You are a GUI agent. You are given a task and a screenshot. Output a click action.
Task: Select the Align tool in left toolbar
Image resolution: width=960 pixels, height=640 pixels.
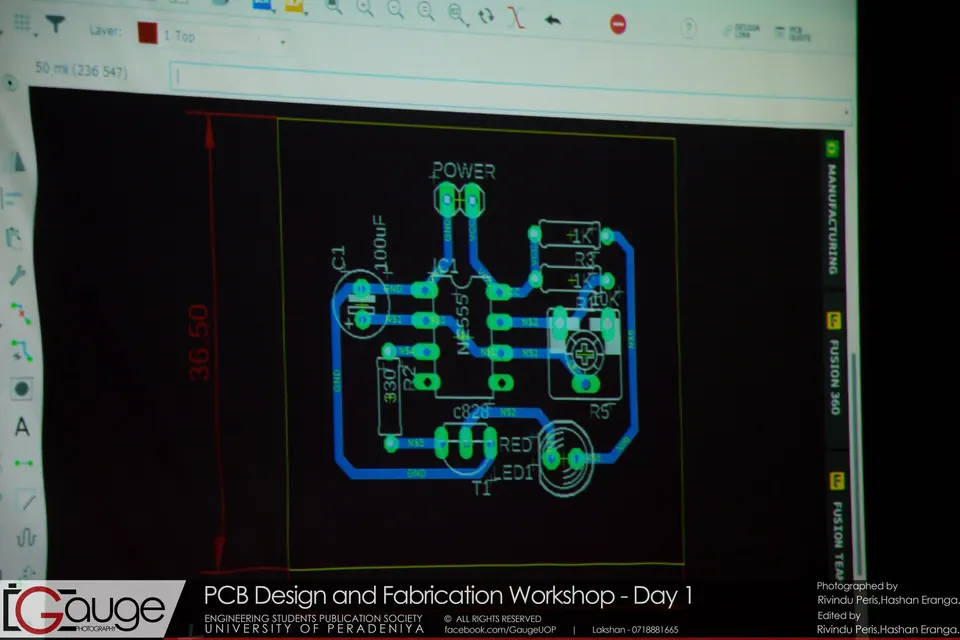[13, 198]
